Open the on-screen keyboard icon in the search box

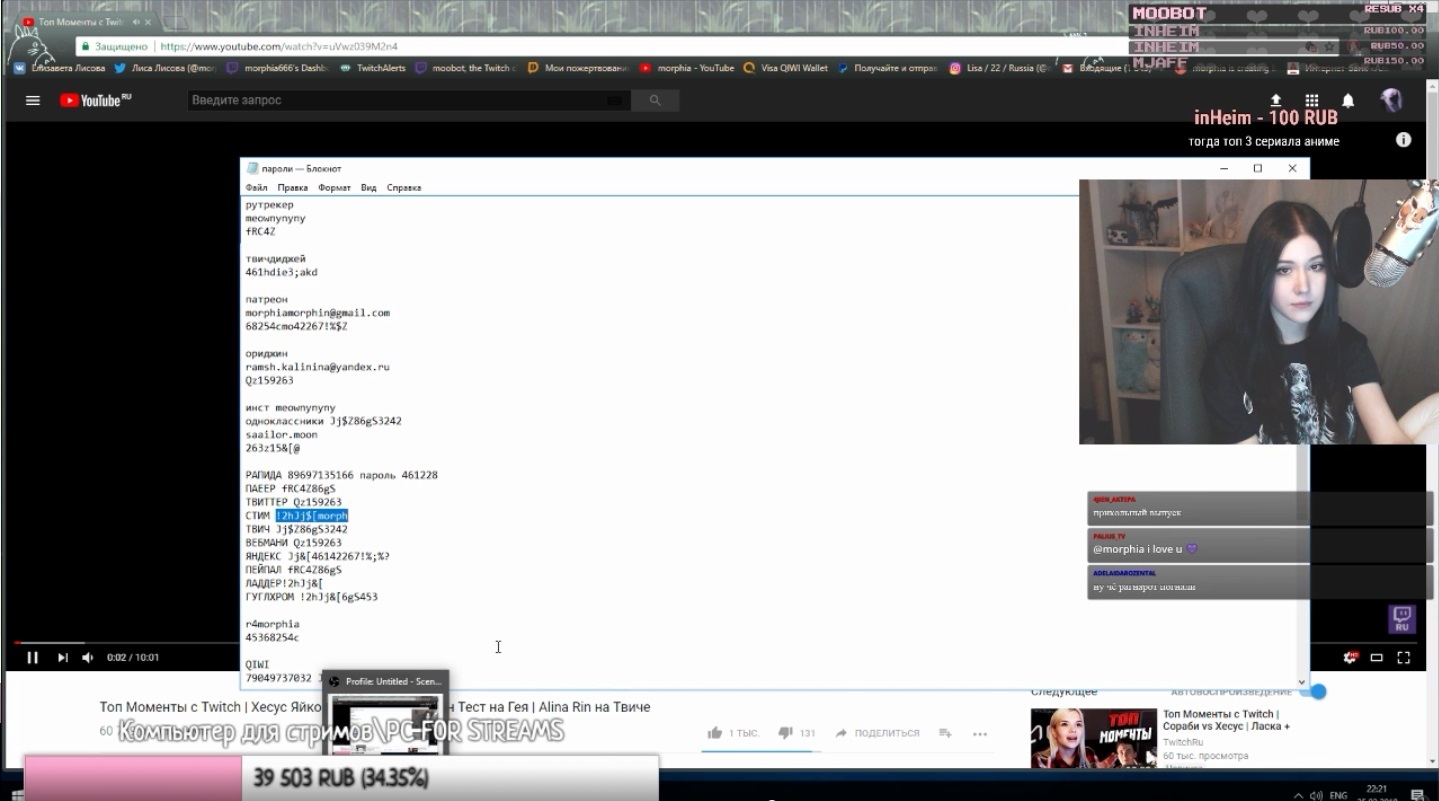(616, 100)
